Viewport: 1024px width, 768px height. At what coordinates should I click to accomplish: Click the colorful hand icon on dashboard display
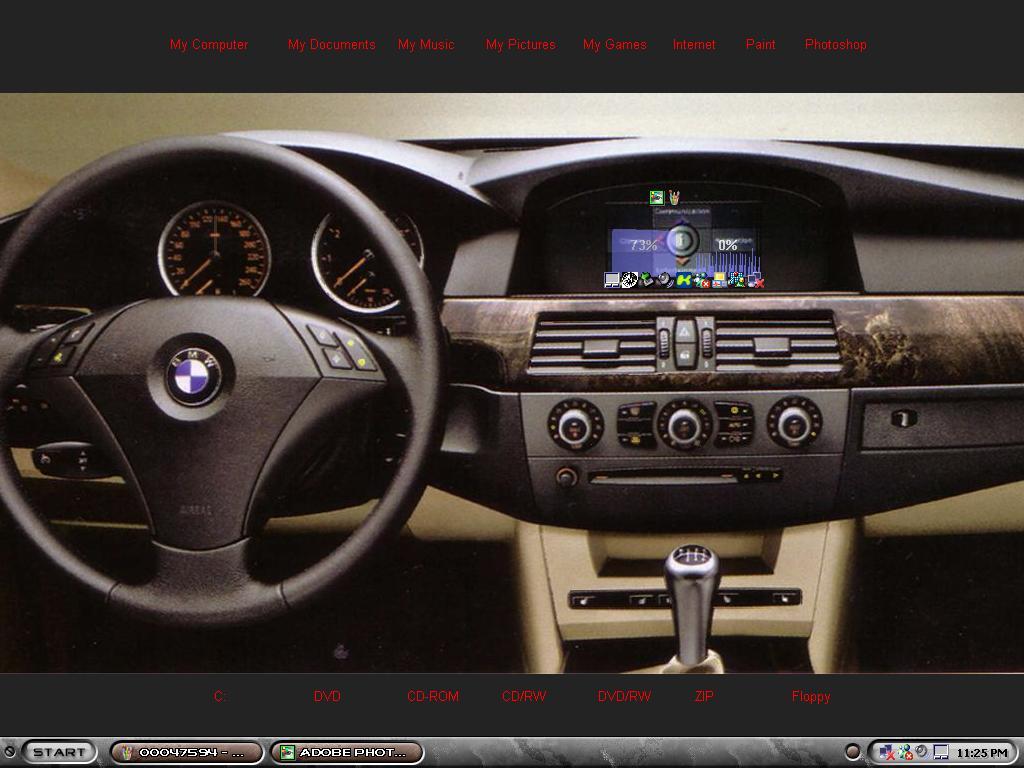(674, 197)
